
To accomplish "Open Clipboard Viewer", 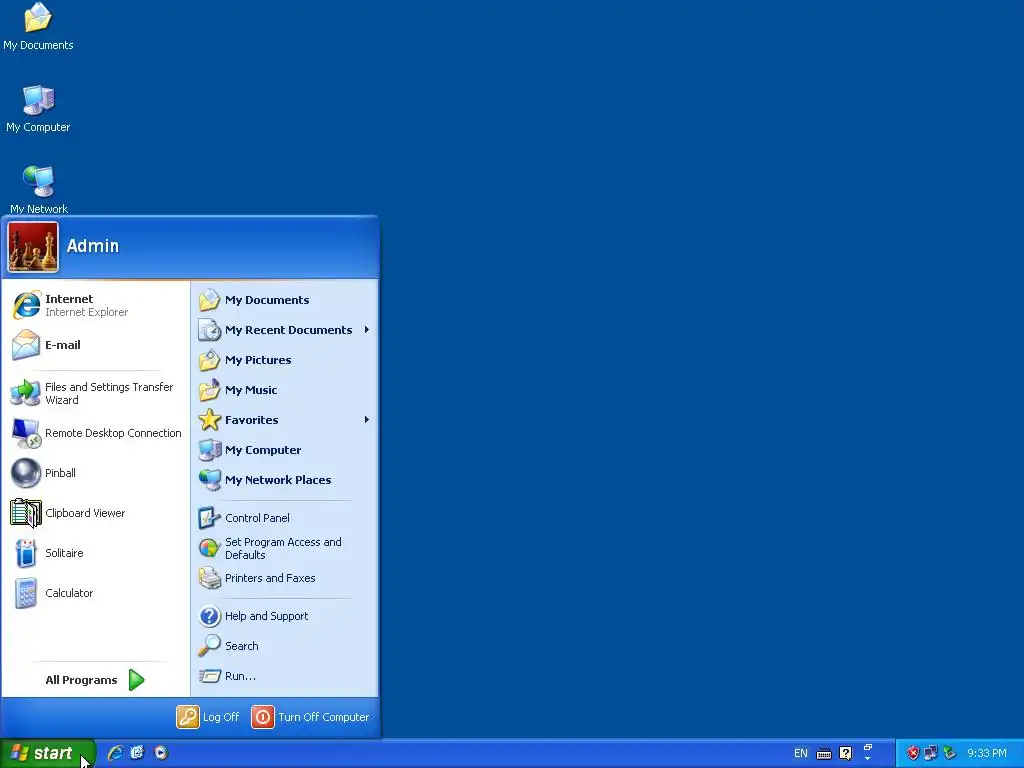I will [x=95, y=513].
